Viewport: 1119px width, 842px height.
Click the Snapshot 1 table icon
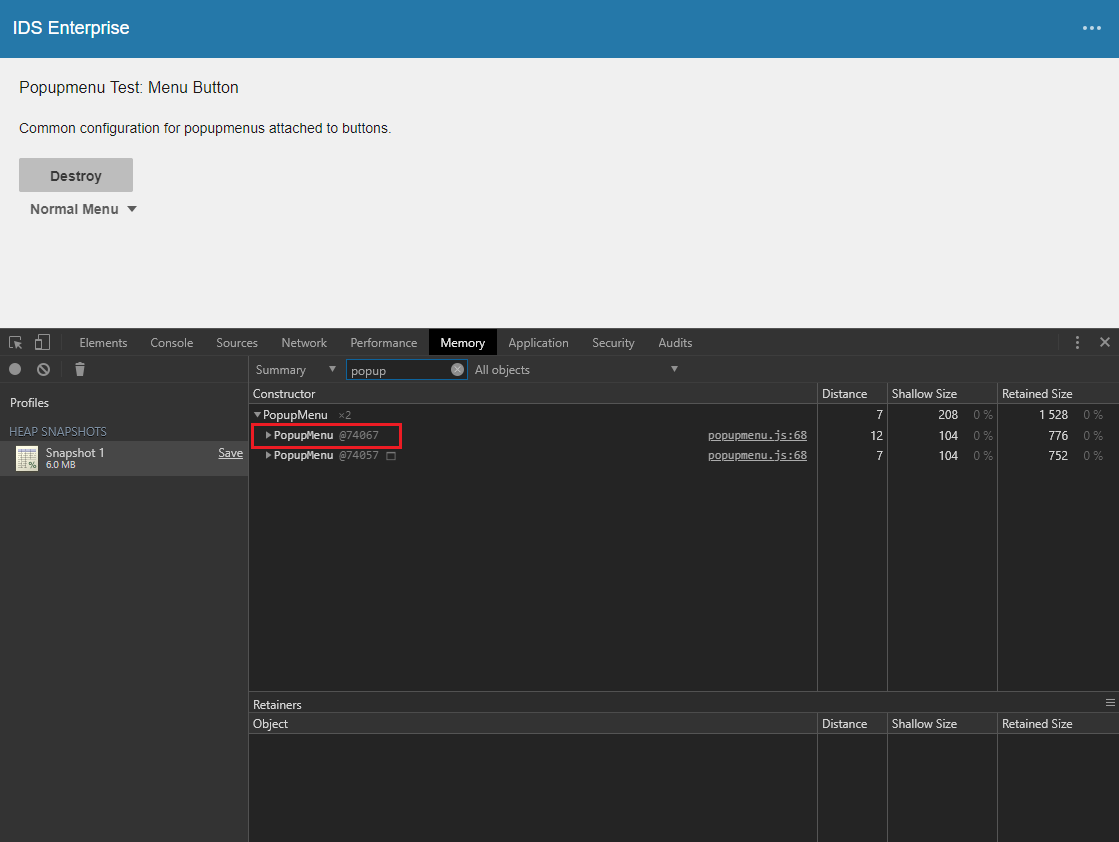(x=27, y=458)
